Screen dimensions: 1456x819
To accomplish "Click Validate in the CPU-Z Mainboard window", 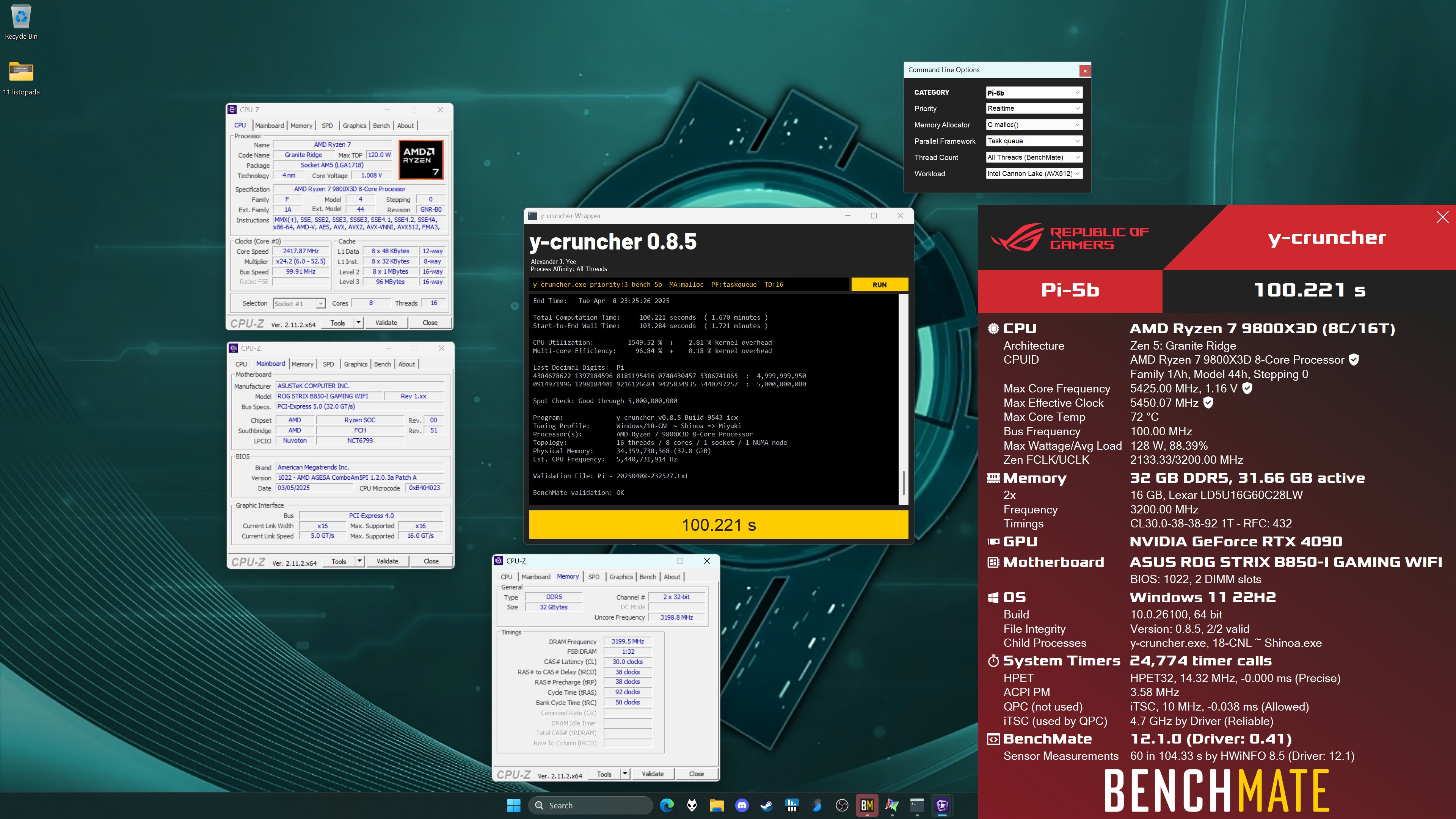I will (387, 561).
